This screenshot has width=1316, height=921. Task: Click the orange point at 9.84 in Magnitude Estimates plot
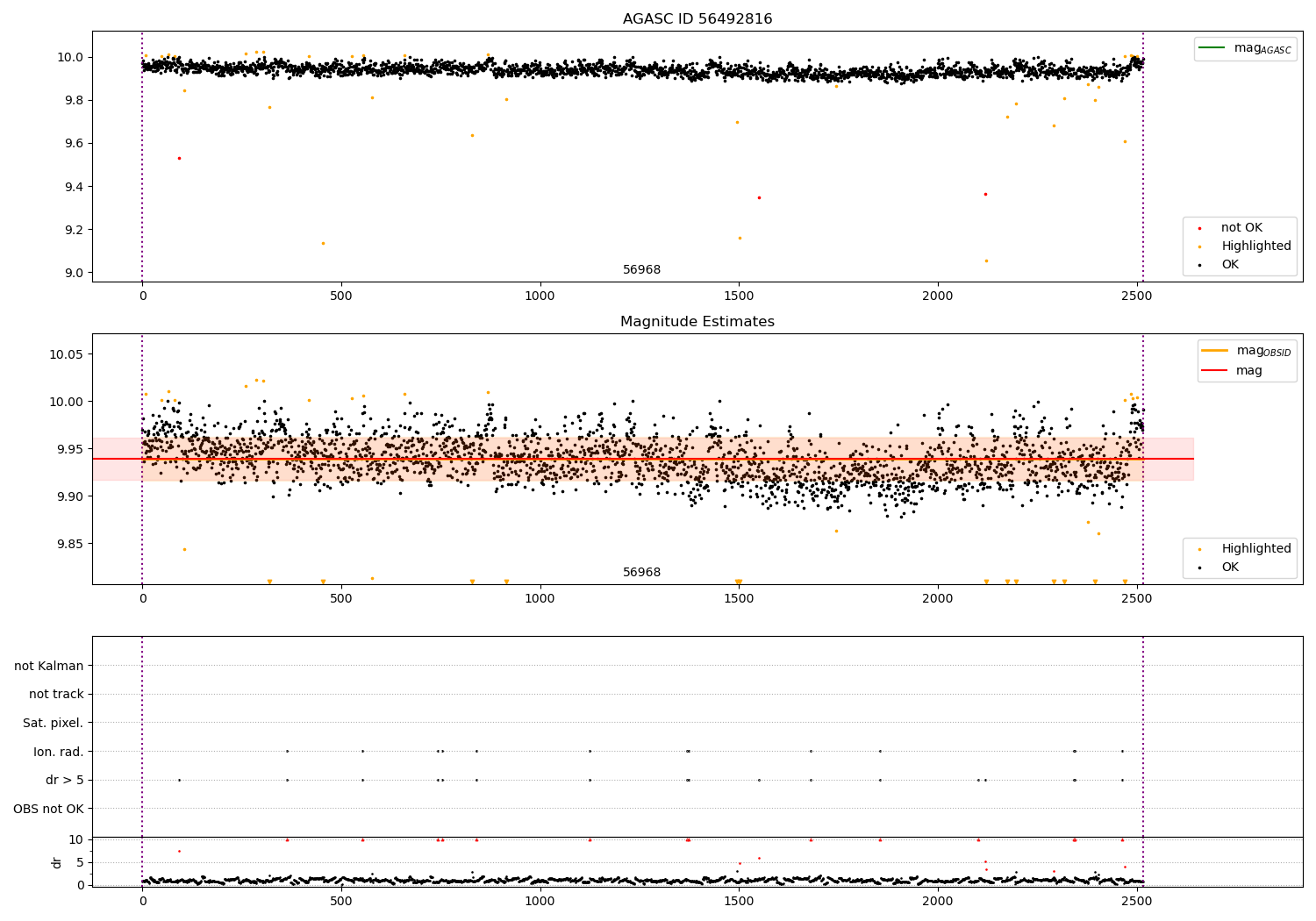point(184,549)
